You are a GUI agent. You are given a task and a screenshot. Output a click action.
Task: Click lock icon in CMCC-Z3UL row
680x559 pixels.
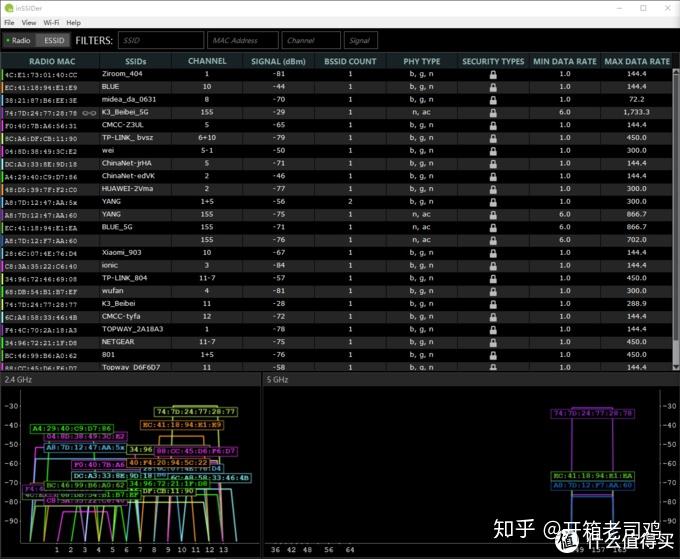tap(493, 126)
